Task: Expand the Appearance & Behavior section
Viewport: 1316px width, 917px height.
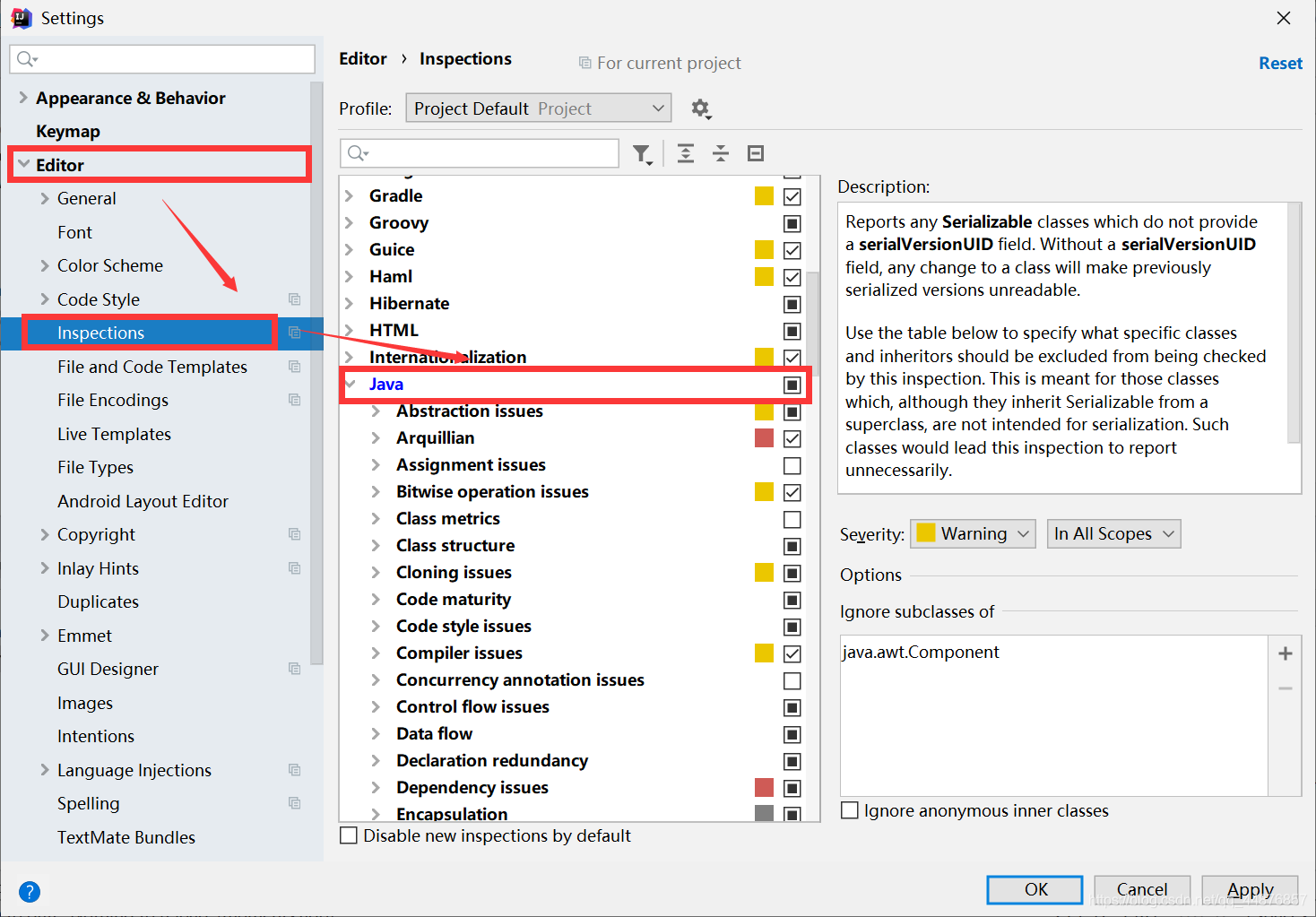Action: (x=23, y=97)
